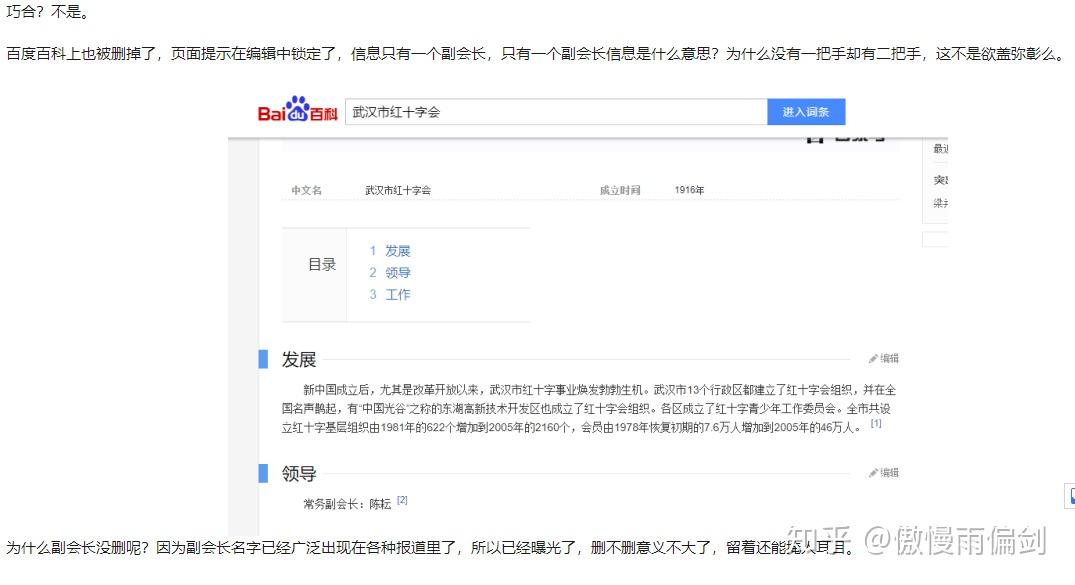This screenshot has width=1075, height=585.
Task: Click the 目录 contents label
Action: tap(321, 265)
